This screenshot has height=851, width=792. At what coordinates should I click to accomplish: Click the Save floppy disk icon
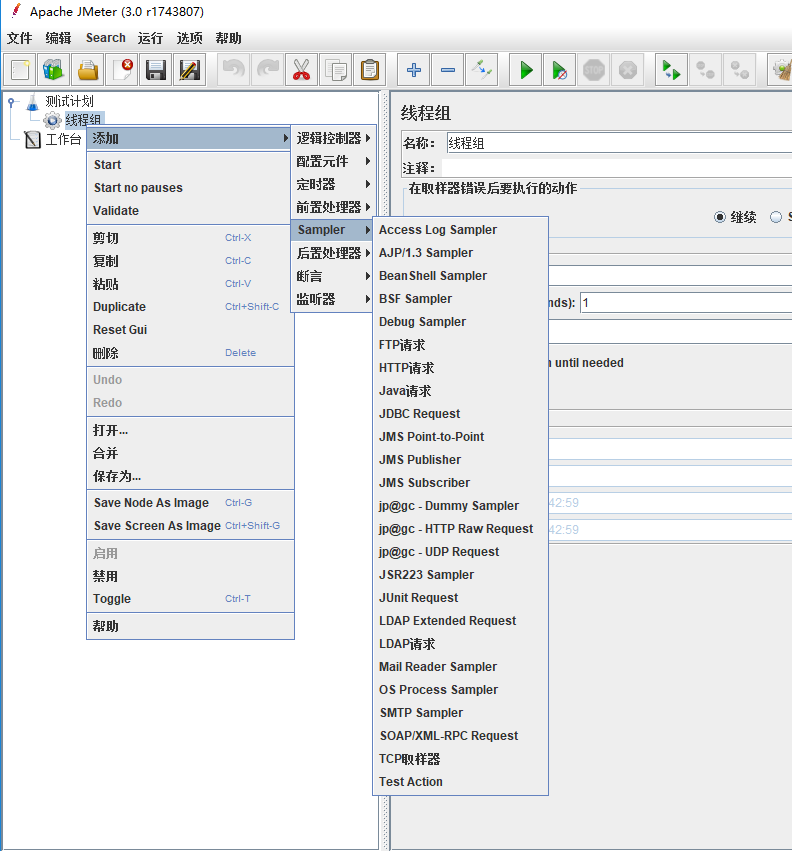point(156,70)
